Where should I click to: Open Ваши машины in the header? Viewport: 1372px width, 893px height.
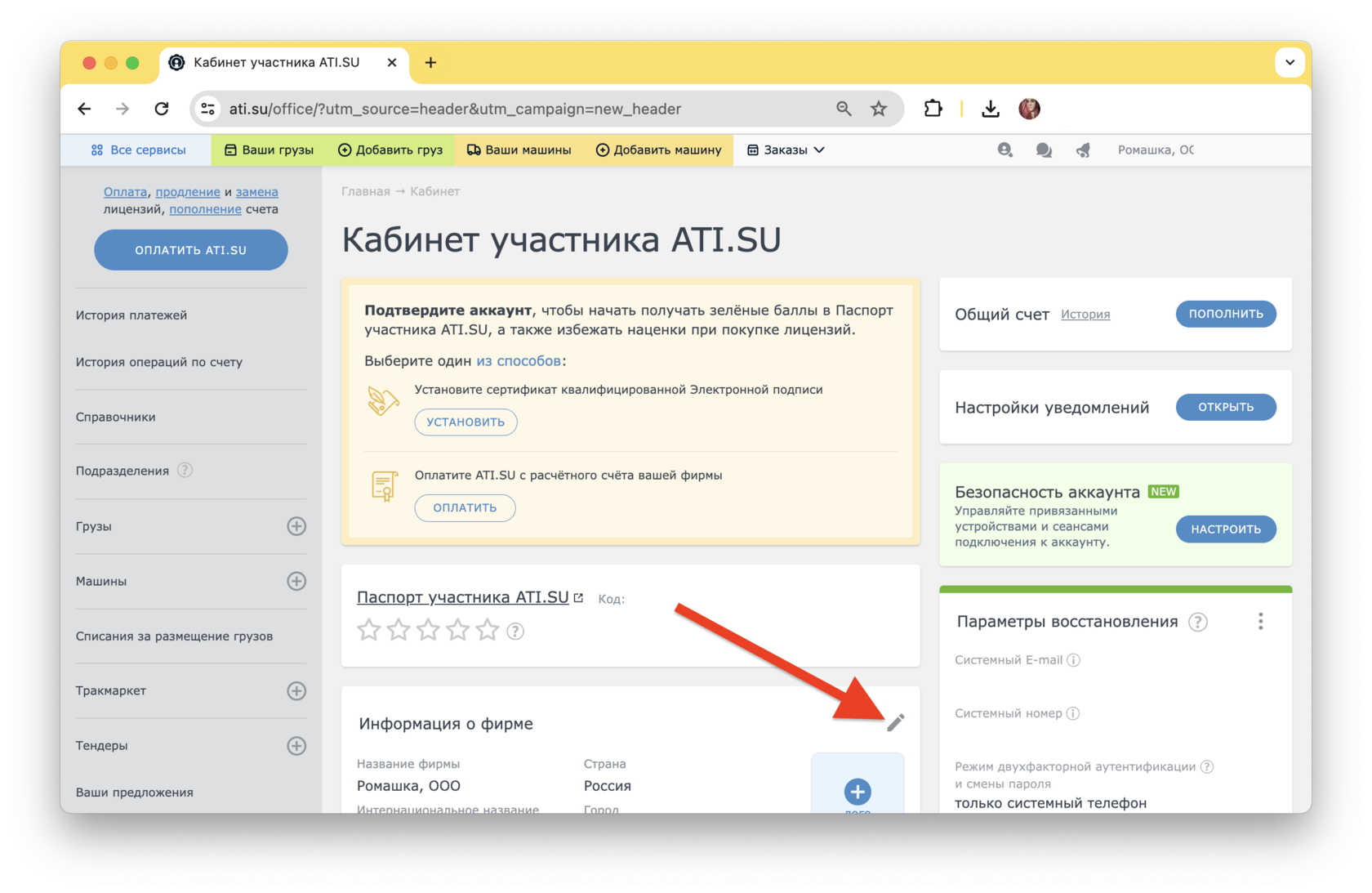pyautogui.click(x=519, y=150)
